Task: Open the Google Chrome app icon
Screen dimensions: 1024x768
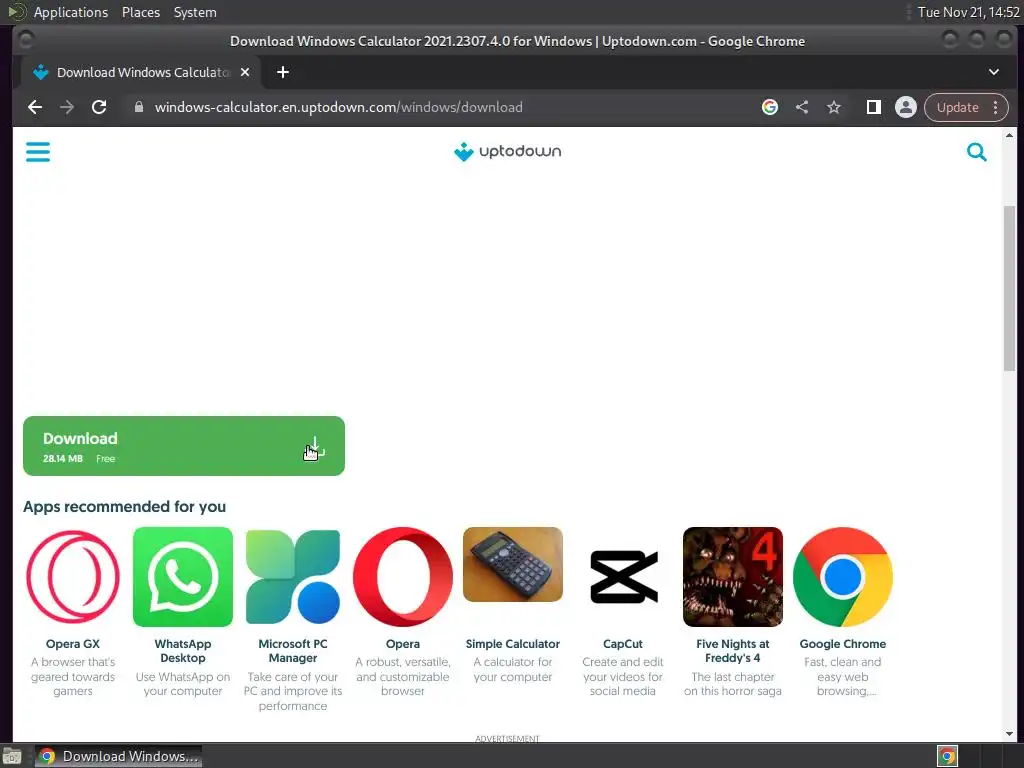Action: point(842,577)
